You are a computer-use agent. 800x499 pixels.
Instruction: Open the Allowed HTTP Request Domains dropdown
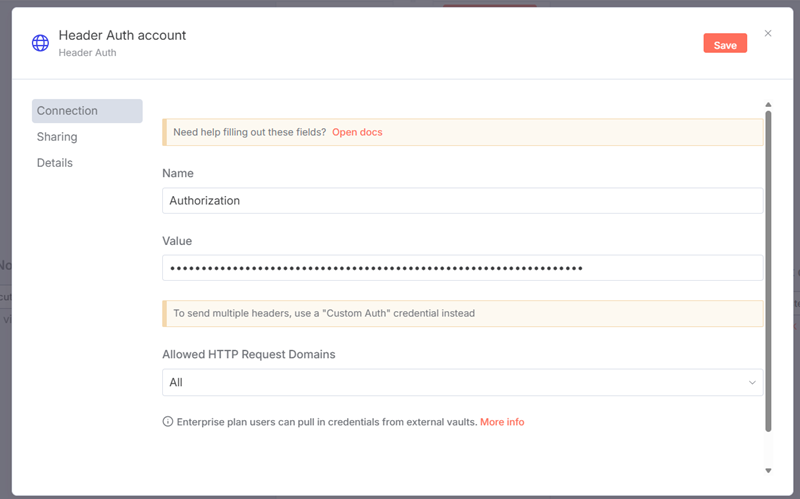tap(462, 383)
